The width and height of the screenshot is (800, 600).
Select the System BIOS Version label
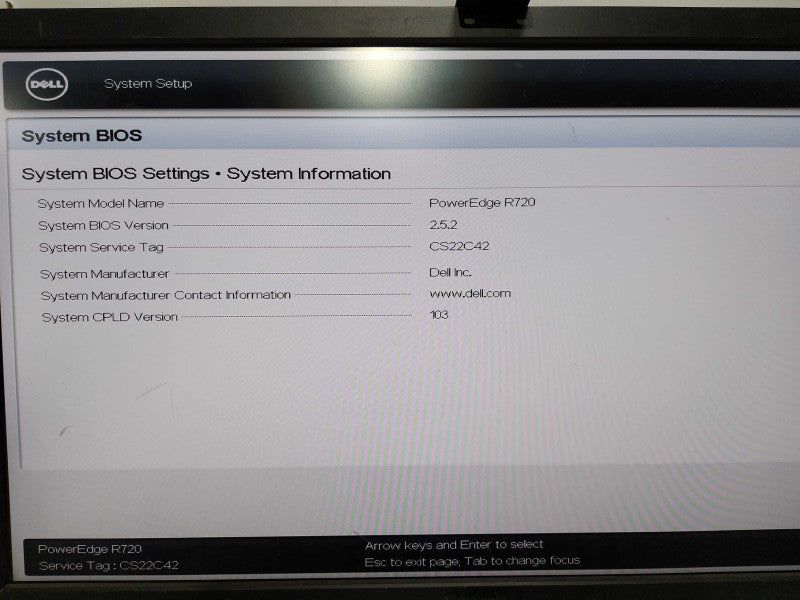point(104,226)
